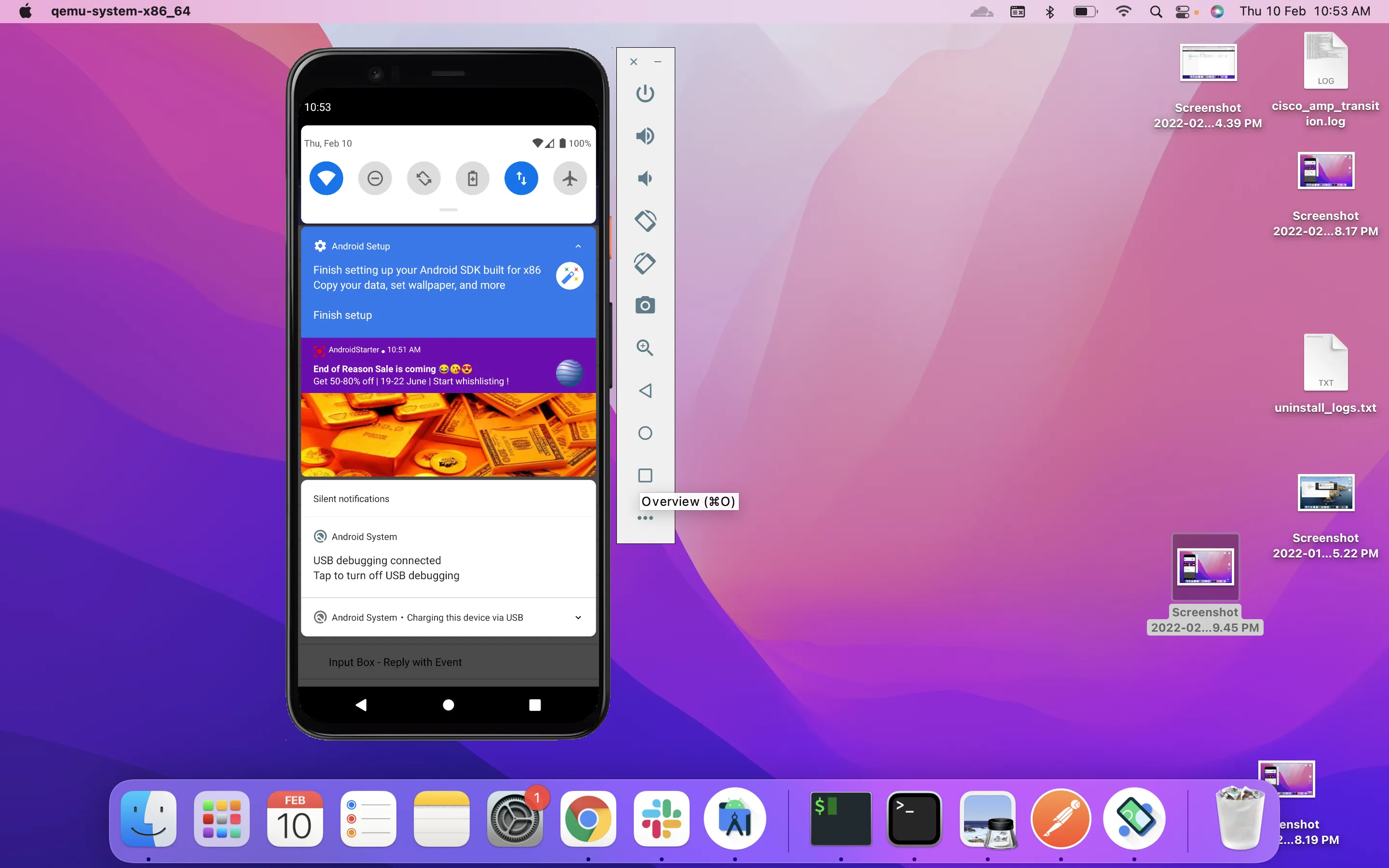This screenshot has height=868, width=1389.
Task: Open Android Studio from the Dock
Action: point(735,819)
